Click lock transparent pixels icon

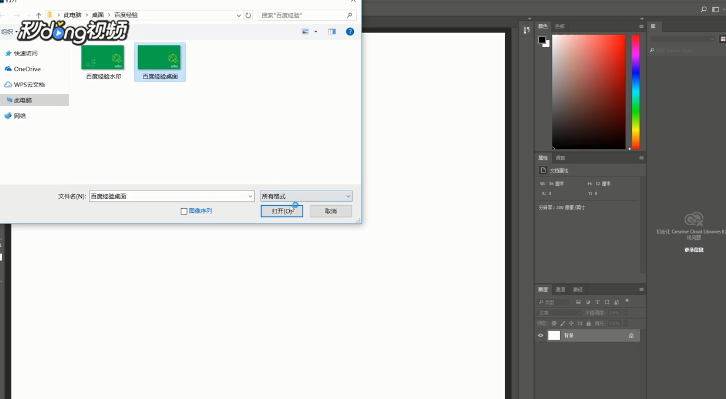click(x=554, y=324)
